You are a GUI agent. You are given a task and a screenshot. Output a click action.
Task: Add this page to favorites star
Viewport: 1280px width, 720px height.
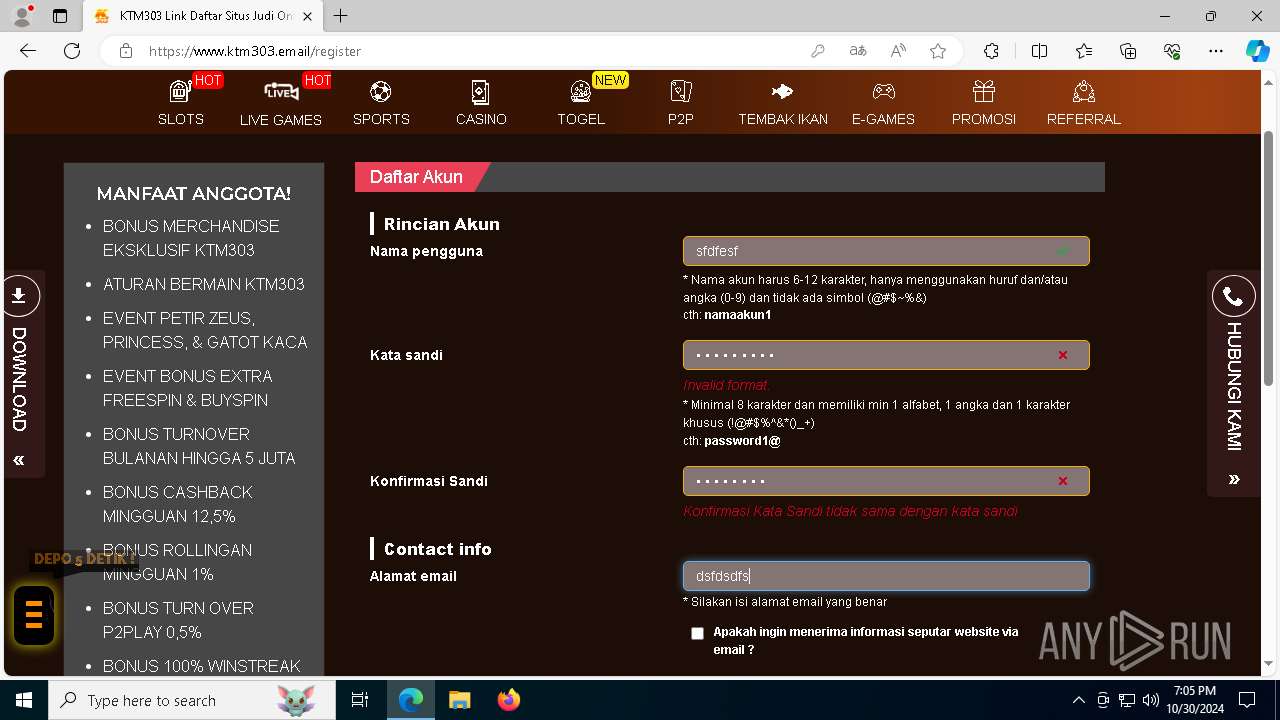(x=938, y=51)
